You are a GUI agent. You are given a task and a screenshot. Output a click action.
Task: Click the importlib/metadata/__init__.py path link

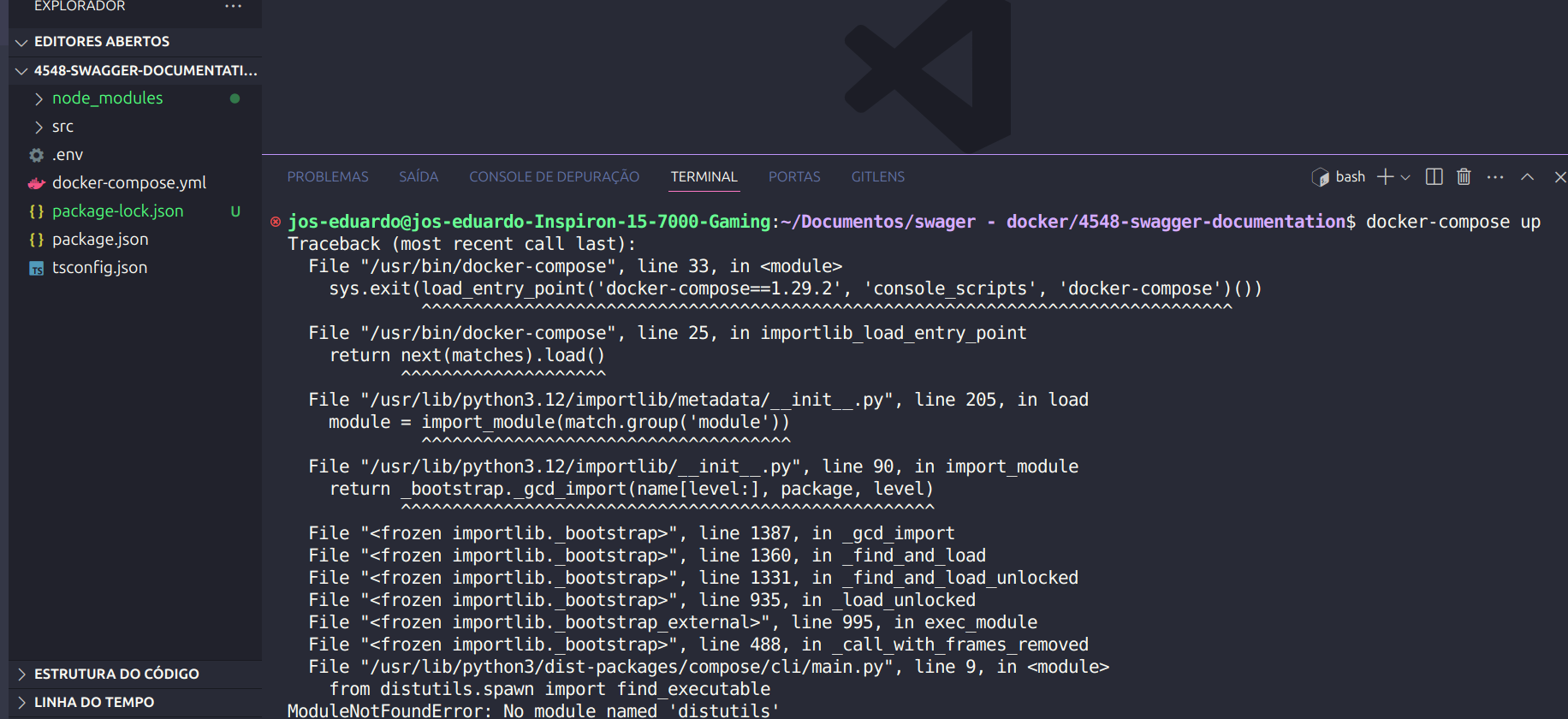(x=627, y=400)
